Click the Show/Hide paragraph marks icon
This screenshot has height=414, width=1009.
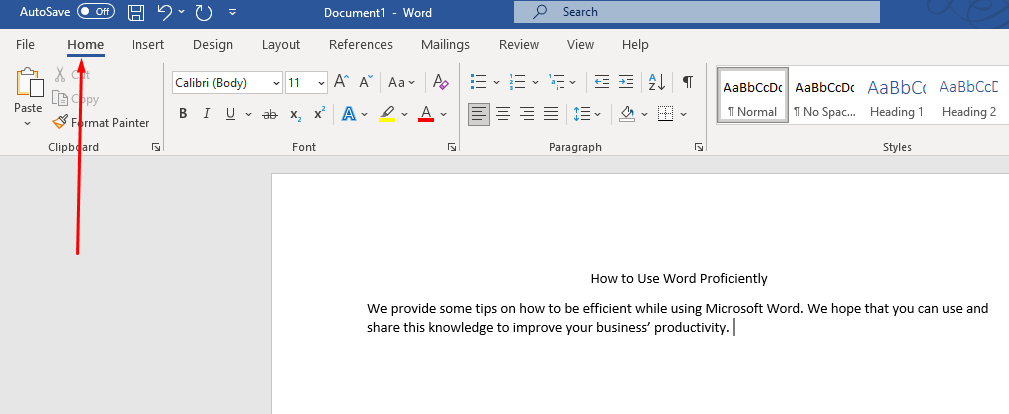(687, 82)
